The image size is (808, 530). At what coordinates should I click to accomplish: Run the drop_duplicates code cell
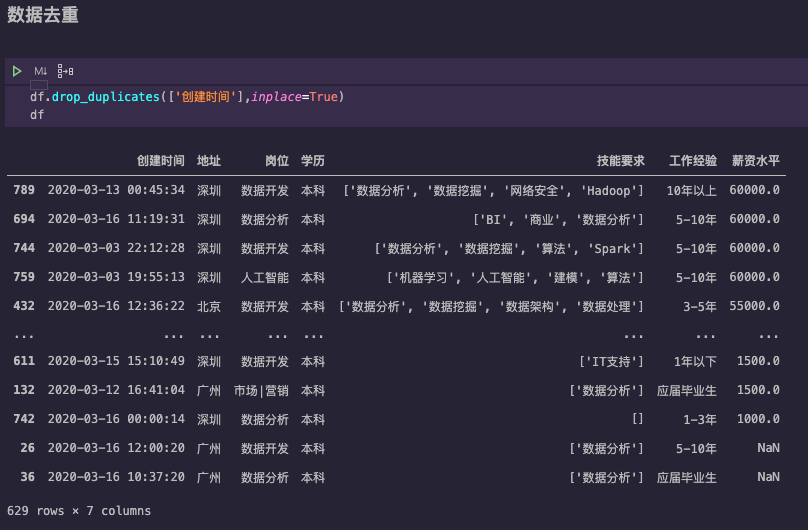[x=17, y=71]
